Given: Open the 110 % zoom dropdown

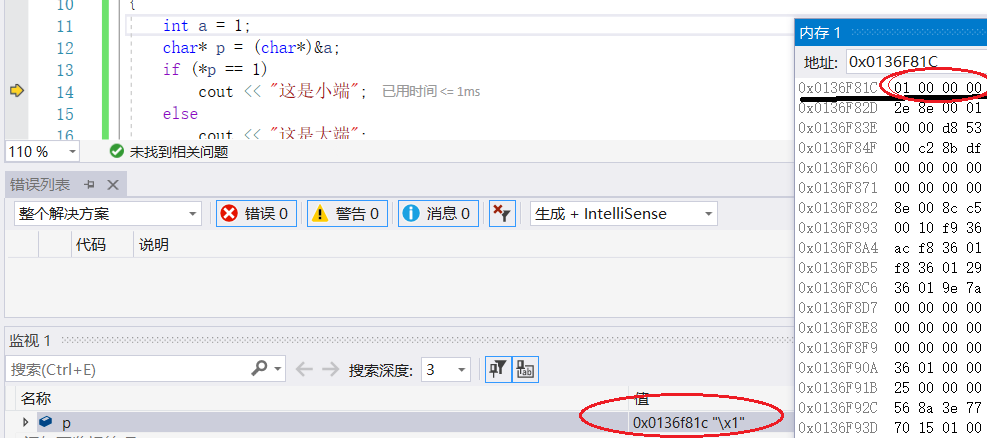Looking at the screenshot, I should [x=42, y=152].
